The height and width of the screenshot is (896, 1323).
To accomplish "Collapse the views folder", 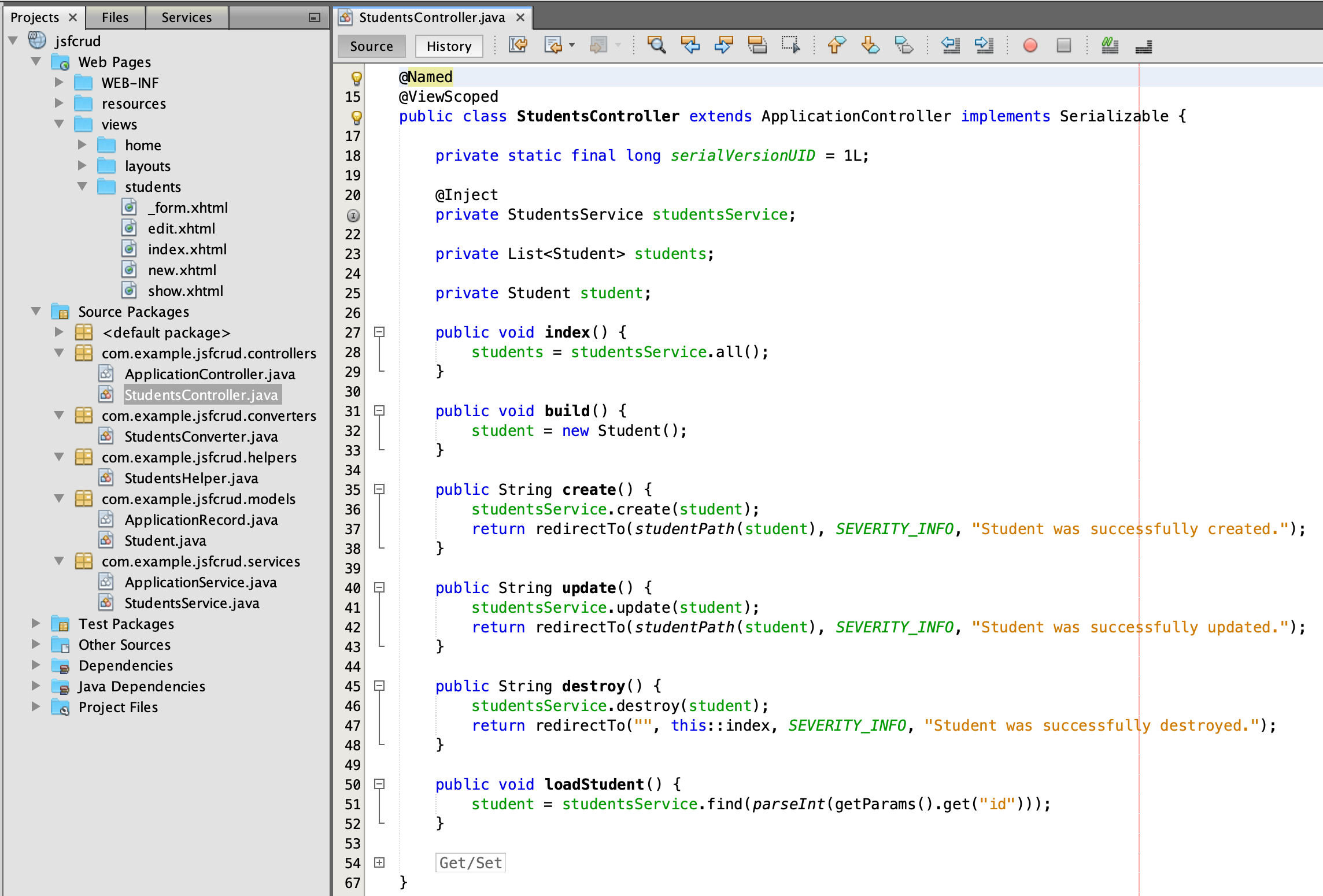I will point(59,124).
